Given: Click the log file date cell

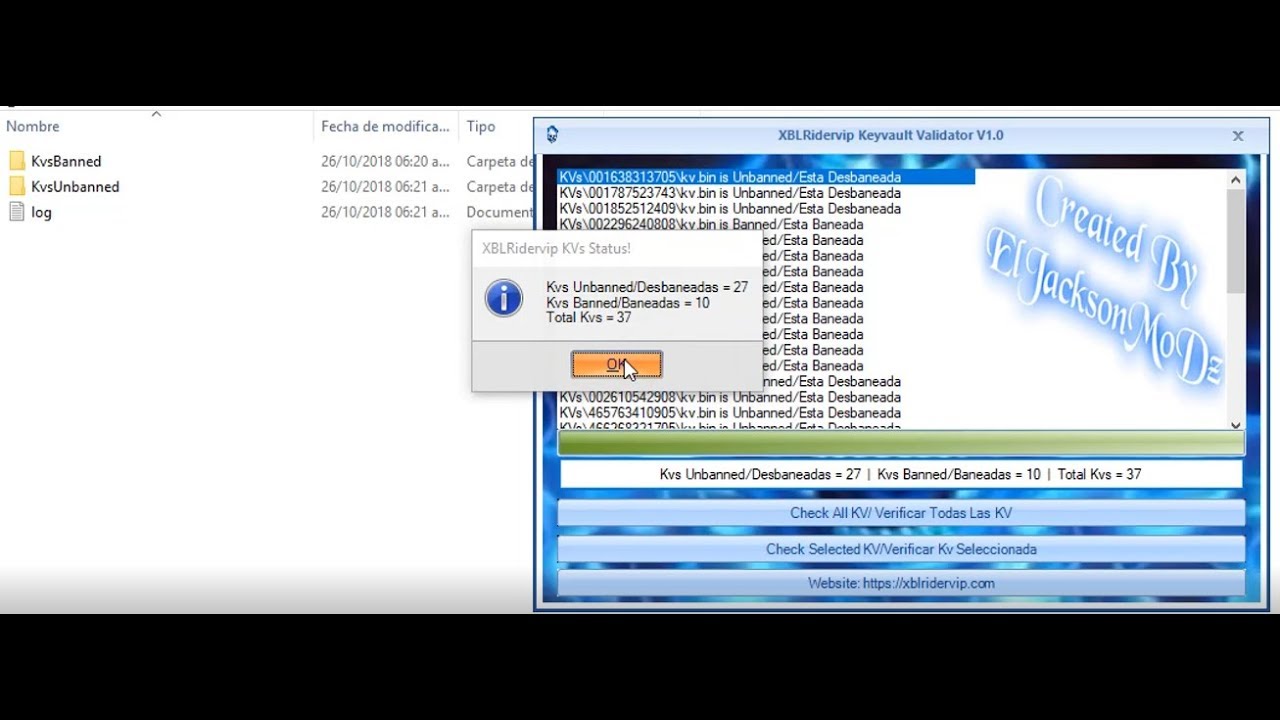Looking at the screenshot, I should (x=385, y=212).
